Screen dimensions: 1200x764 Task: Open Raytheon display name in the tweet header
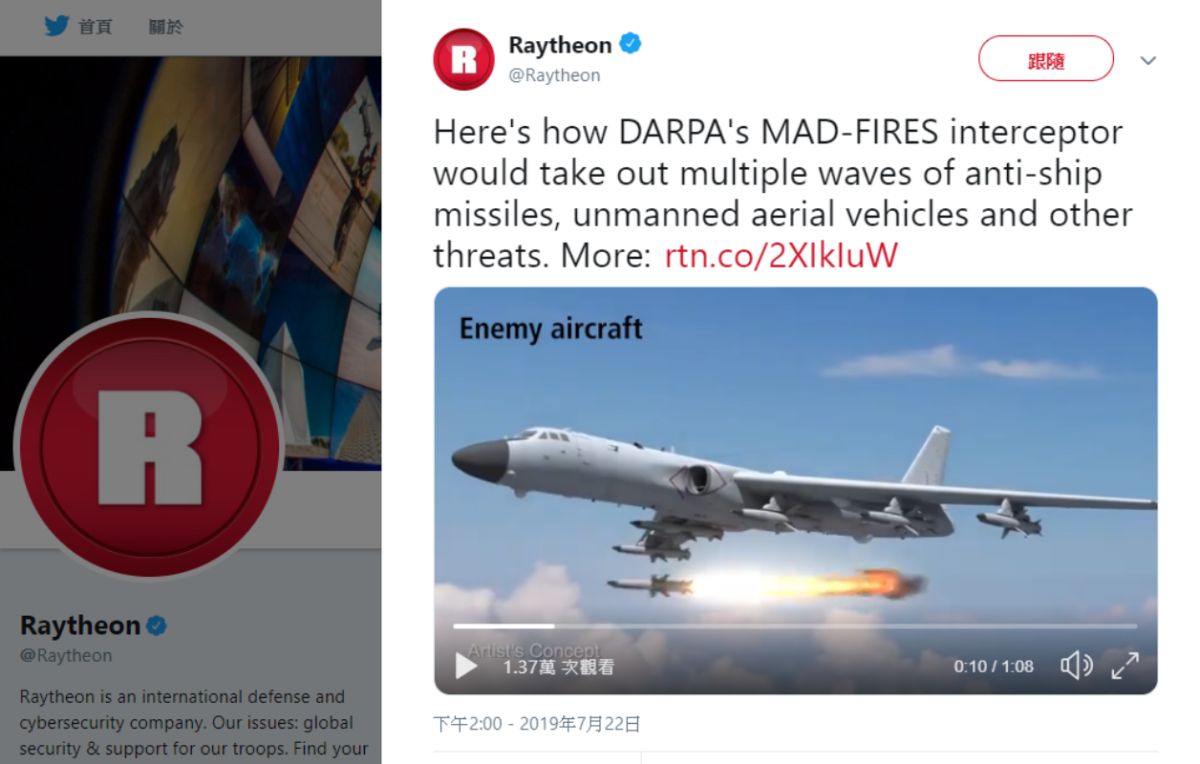560,45
